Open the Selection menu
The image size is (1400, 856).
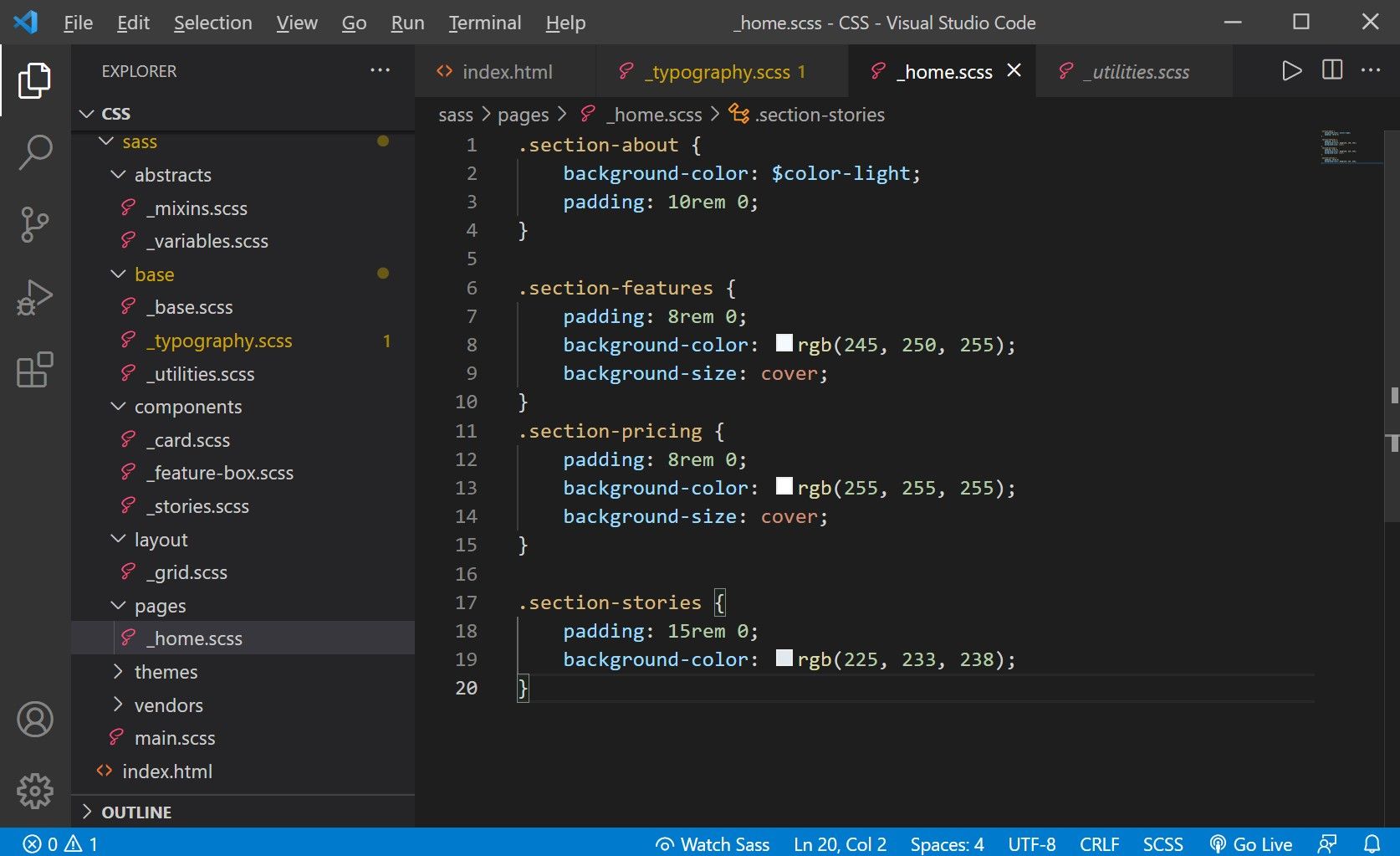click(212, 23)
